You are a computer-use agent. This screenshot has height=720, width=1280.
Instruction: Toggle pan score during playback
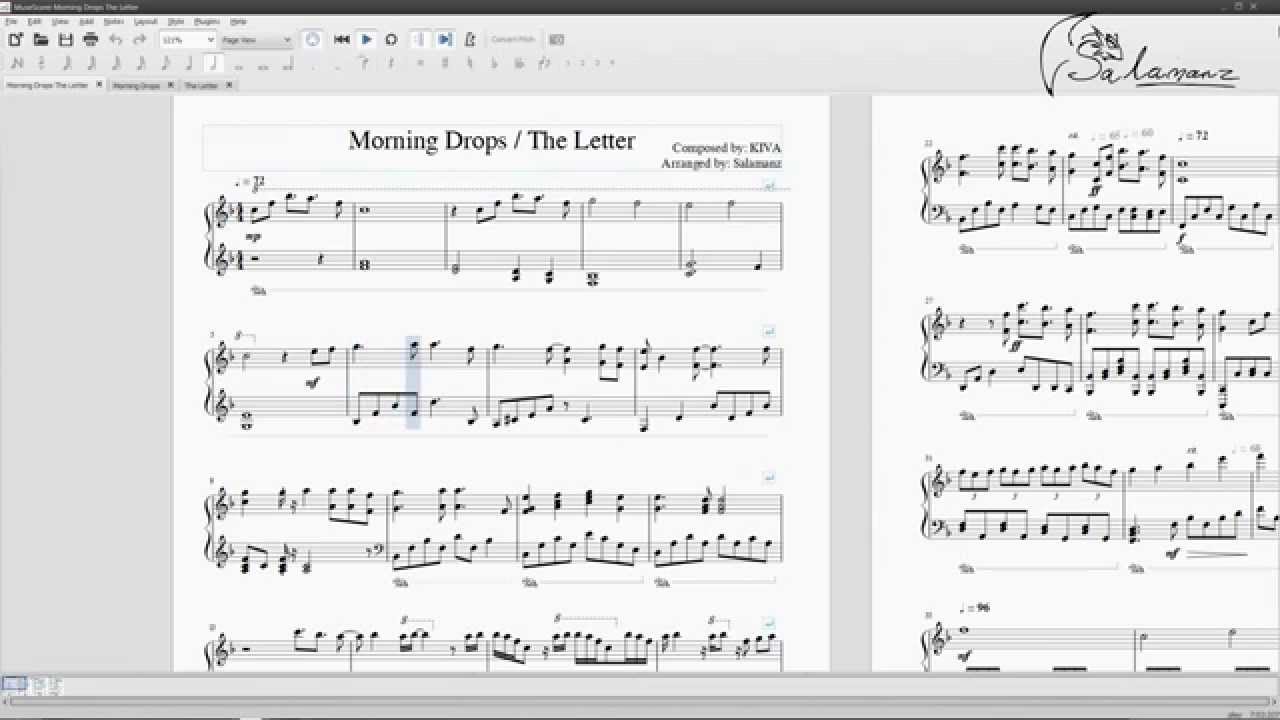pyautogui.click(x=445, y=39)
